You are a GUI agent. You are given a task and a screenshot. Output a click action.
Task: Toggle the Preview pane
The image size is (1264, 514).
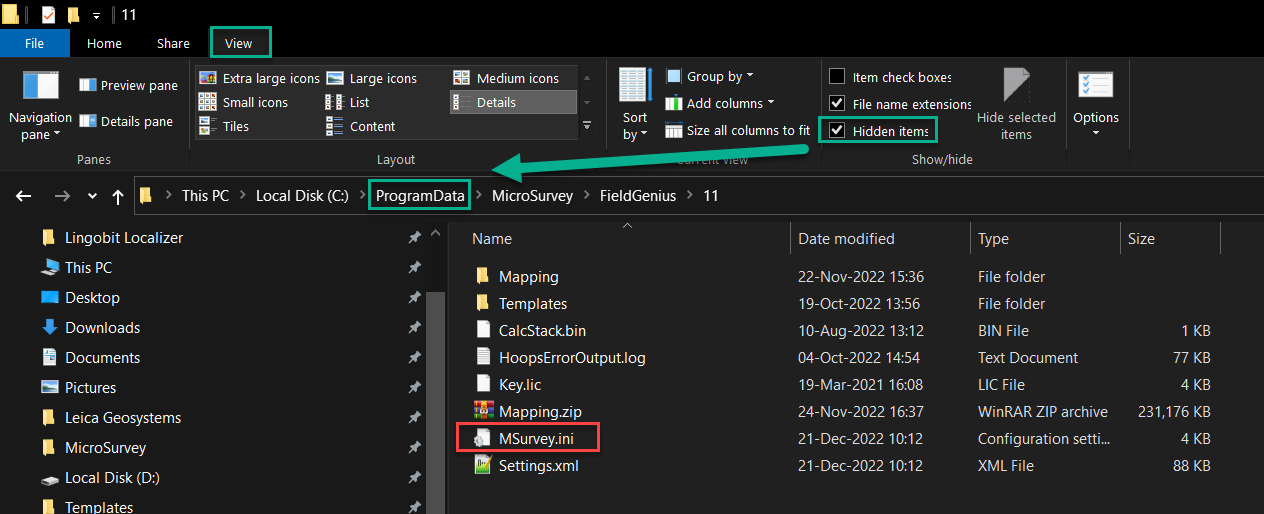[x=128, y=86]
